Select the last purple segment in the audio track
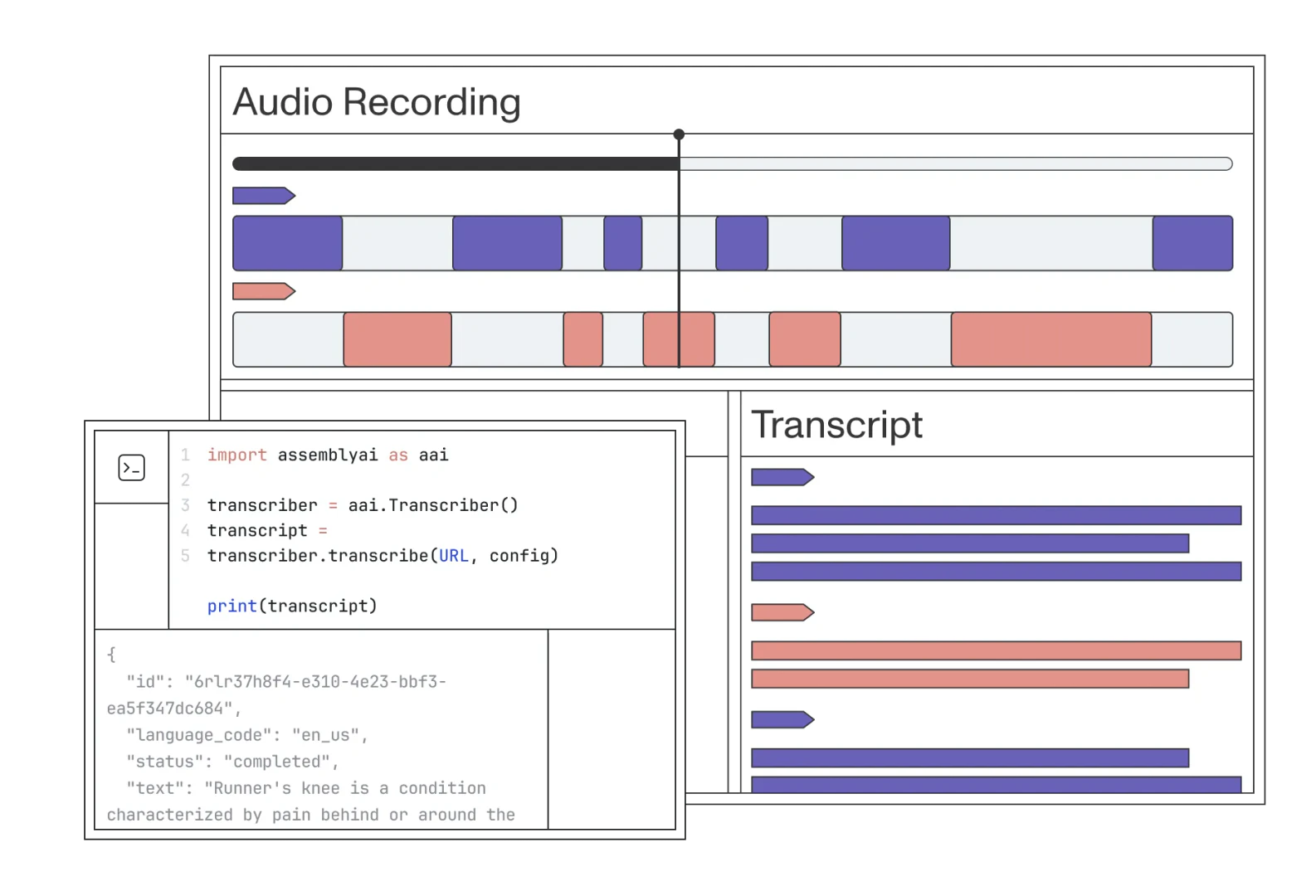The height and width of the screenshot is (896, 1316). (1192, 243)
